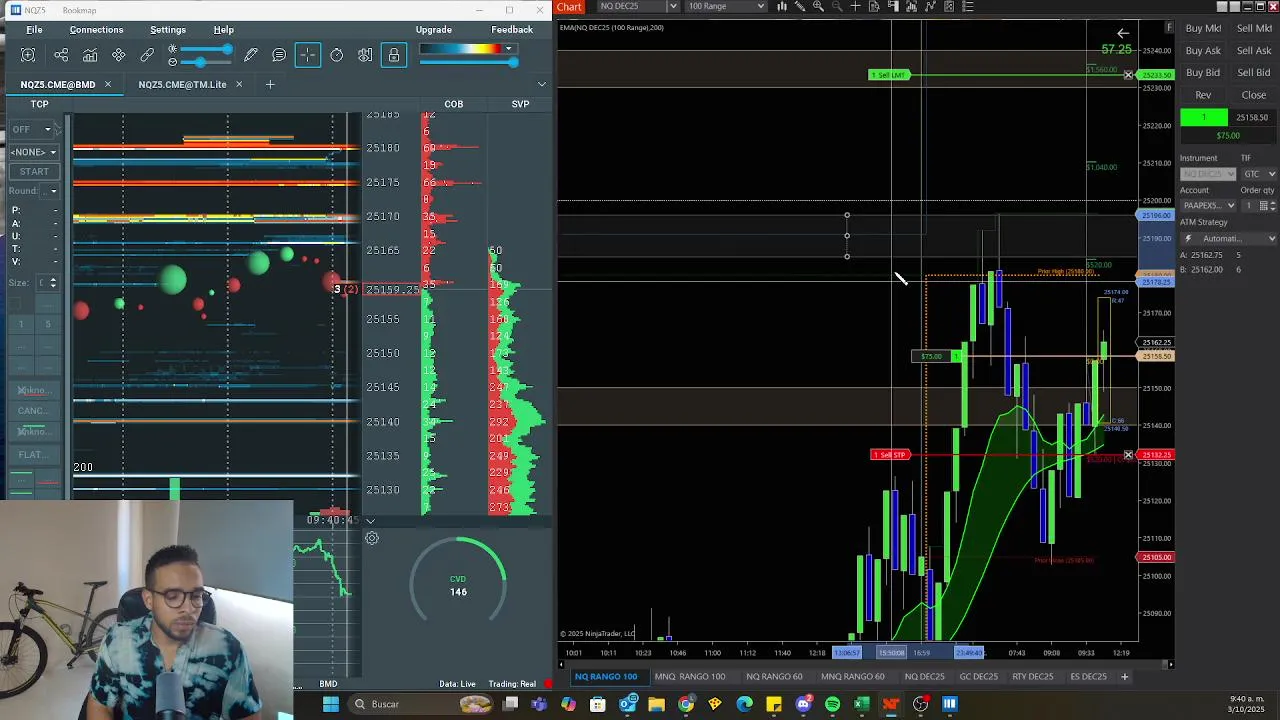Open the Windows Start menu

[x=331, y=704]
